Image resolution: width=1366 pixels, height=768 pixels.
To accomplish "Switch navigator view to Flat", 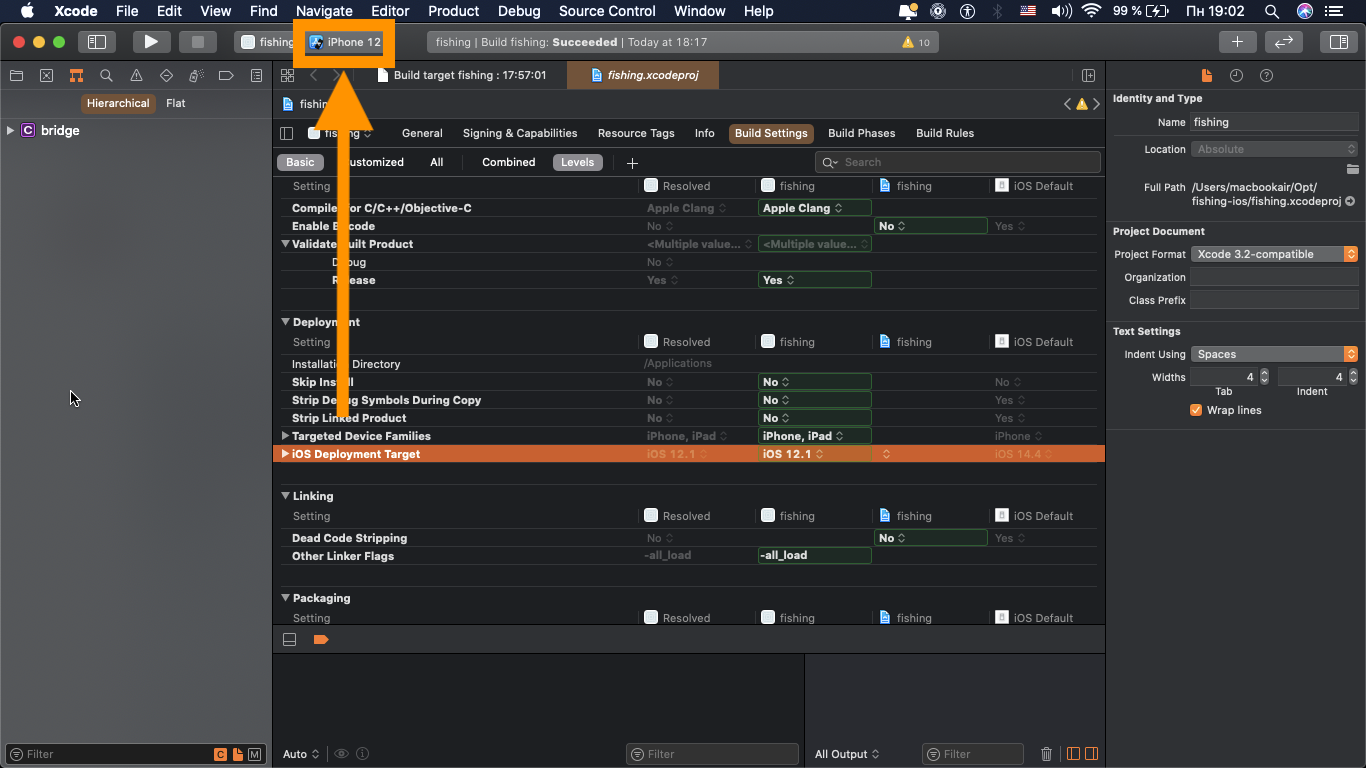I will point(175,103).
